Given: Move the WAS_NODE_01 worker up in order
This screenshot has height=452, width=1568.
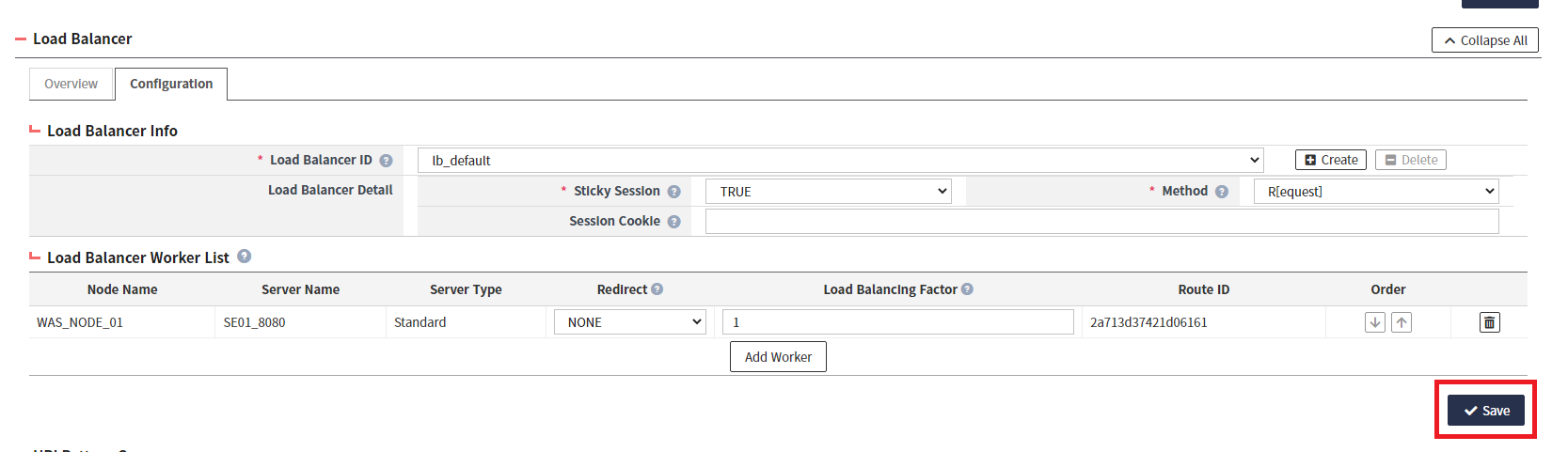Looking at the screenshot, I should pyautogui.click(x=1402, y=322).
